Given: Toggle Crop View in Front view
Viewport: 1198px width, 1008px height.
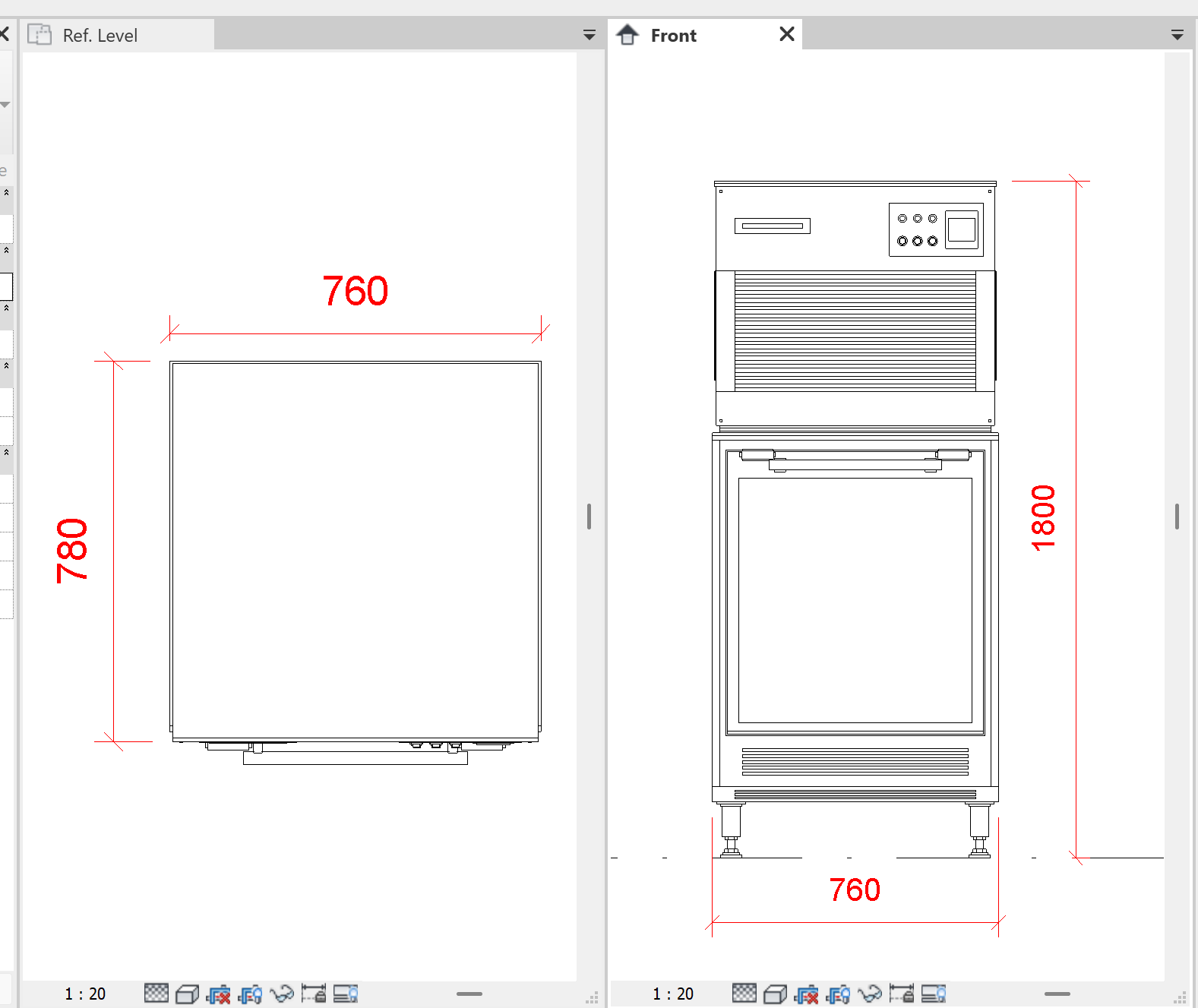Looking at the screenshot, I should [806, 994].
